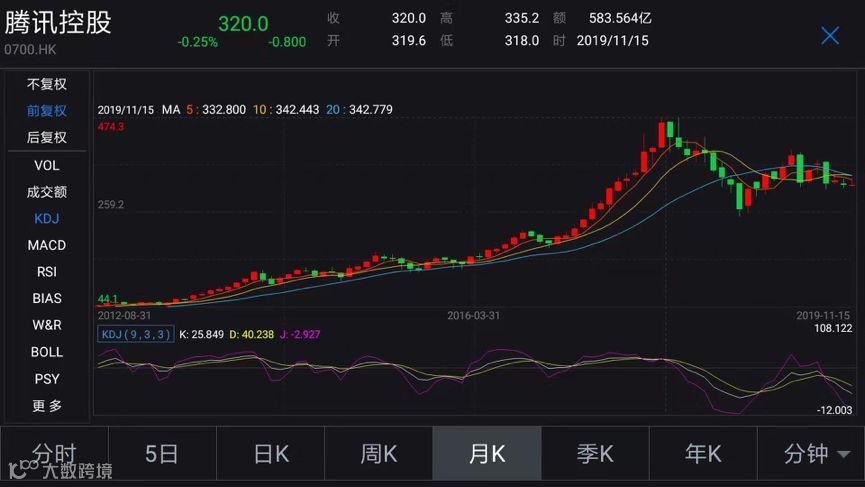Click the MA 10: 342.443 value

286,110
